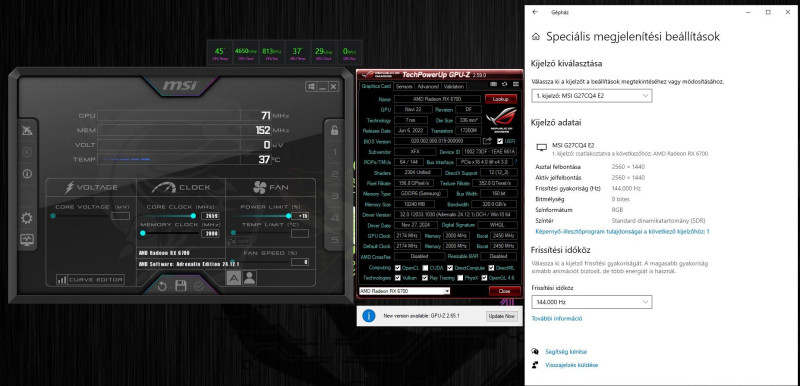Click the Core Clock slider handle
The width and height of the screenshot is (800, 386).
tap(193, 216)
